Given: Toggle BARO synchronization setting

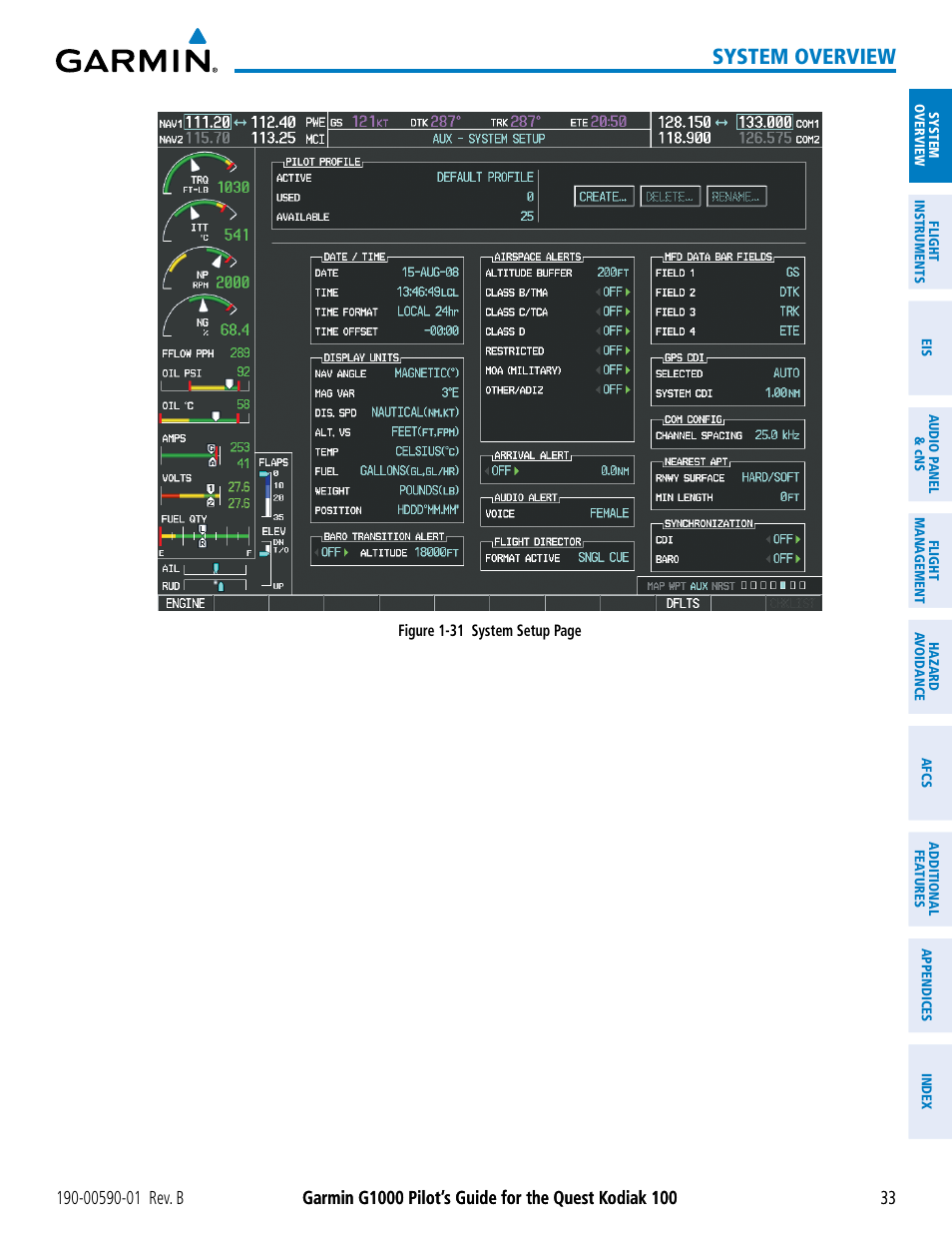Looking at the screenshot, I should 785,559.
